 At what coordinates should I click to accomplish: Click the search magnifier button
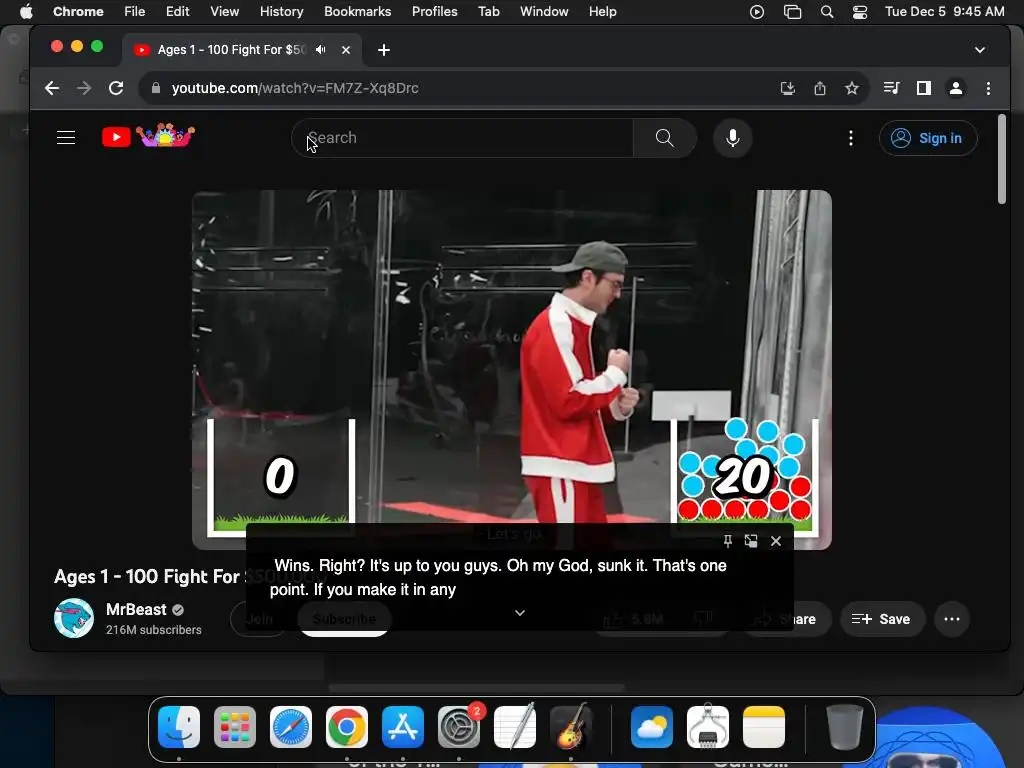(664, 138)
